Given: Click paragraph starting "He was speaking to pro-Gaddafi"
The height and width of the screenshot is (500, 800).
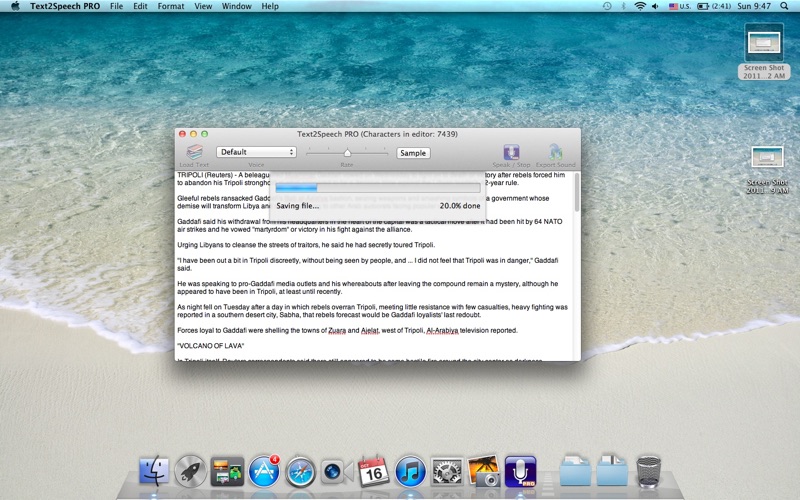Looking at the screenshot, I should pos(368,288).
